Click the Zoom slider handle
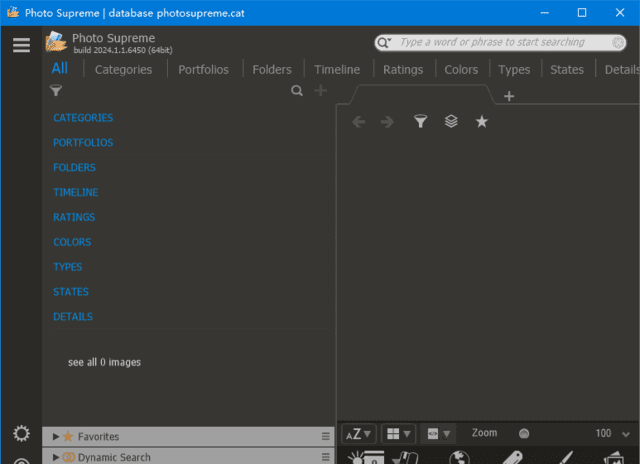The image size is (640, 464). tap(524, 433)
